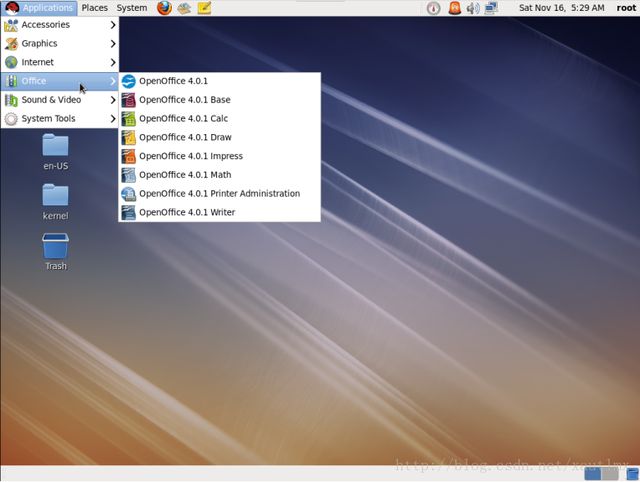The height and width of the screenshot is (482, 640).
Task: Select the en-US desktop folder
Action: 56,152
